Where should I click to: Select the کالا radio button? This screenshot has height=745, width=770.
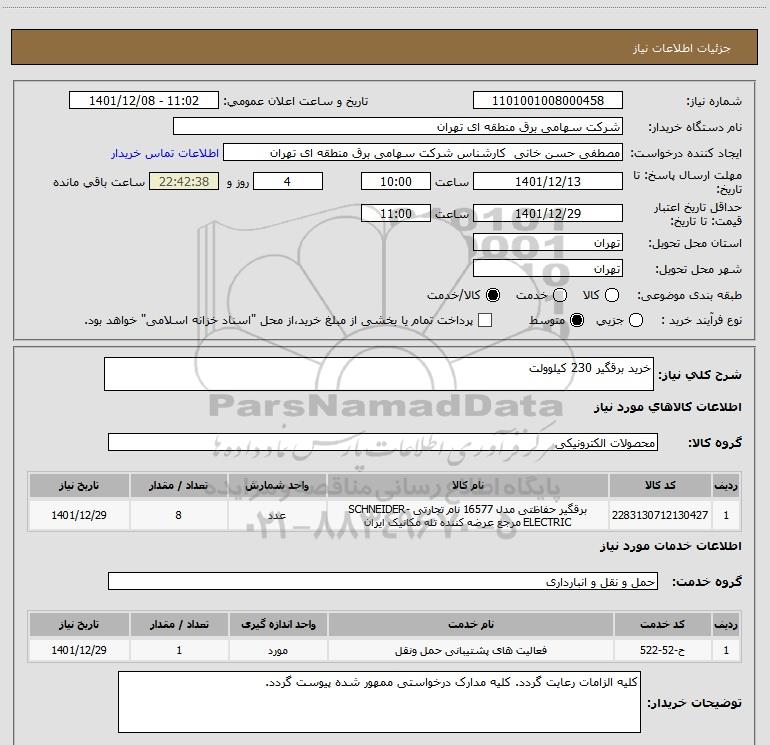[612, 295]
